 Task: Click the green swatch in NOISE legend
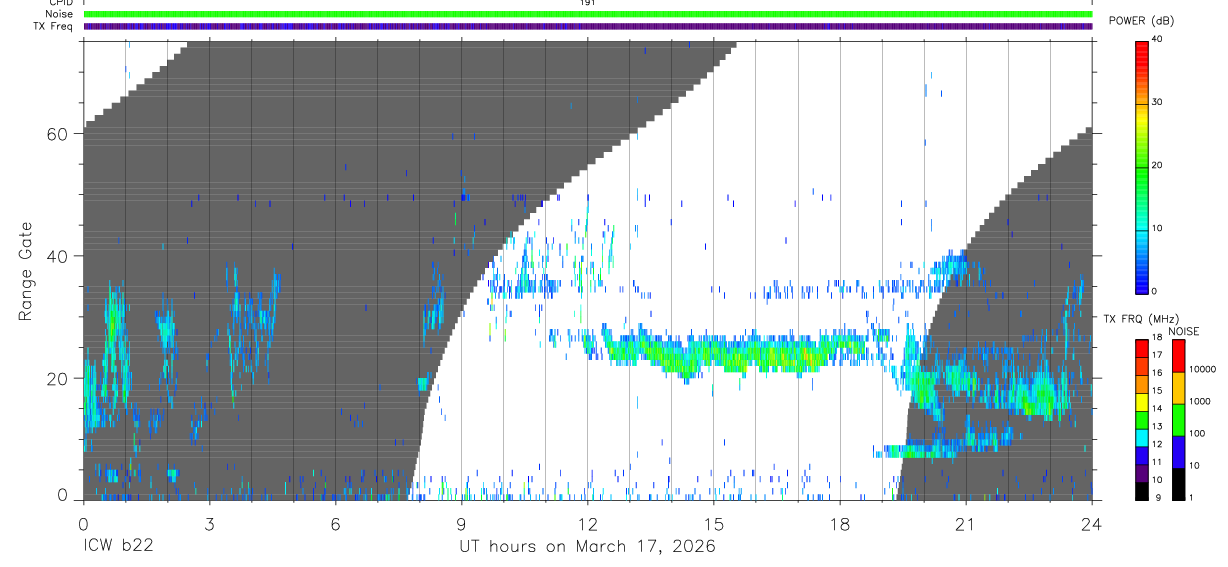pyautogui.click(x=1178, y=420)
